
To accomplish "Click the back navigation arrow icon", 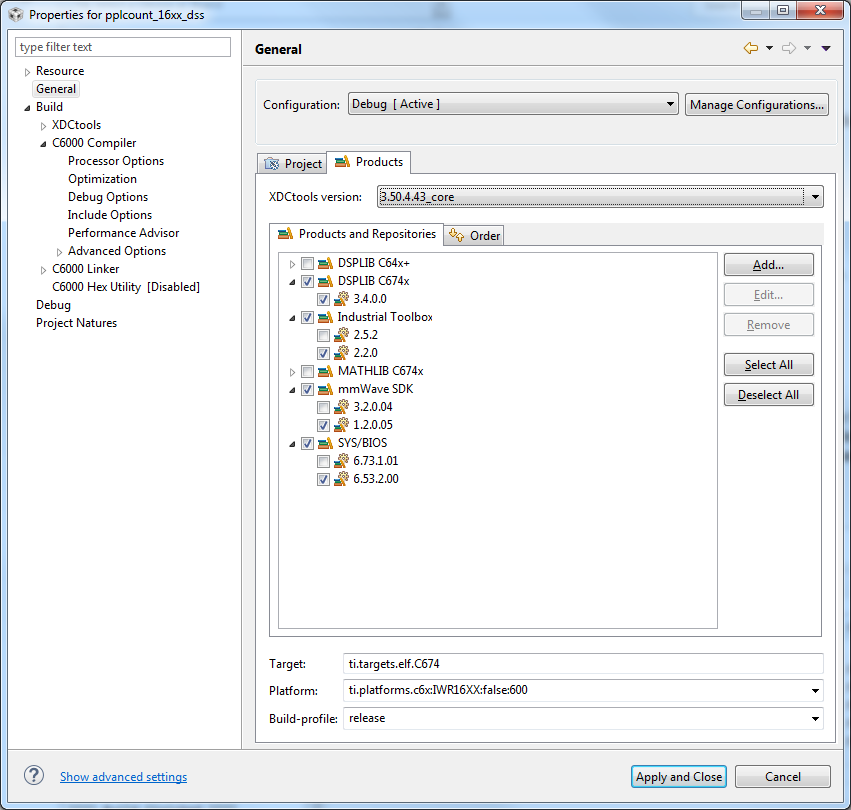I will tap(751, 48).
